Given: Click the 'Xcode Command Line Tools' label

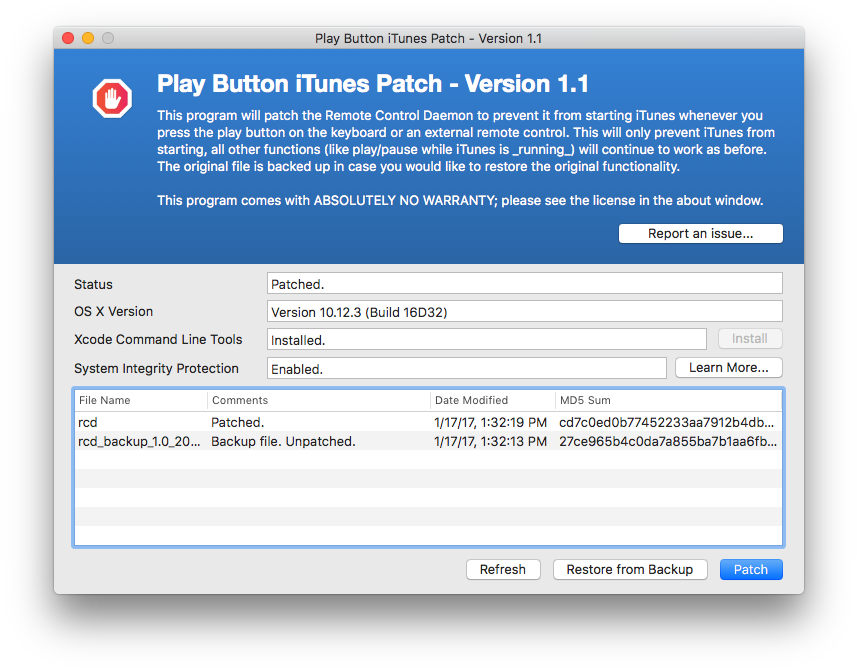Looking at the screenshot, I should click(x=158, y=339).
